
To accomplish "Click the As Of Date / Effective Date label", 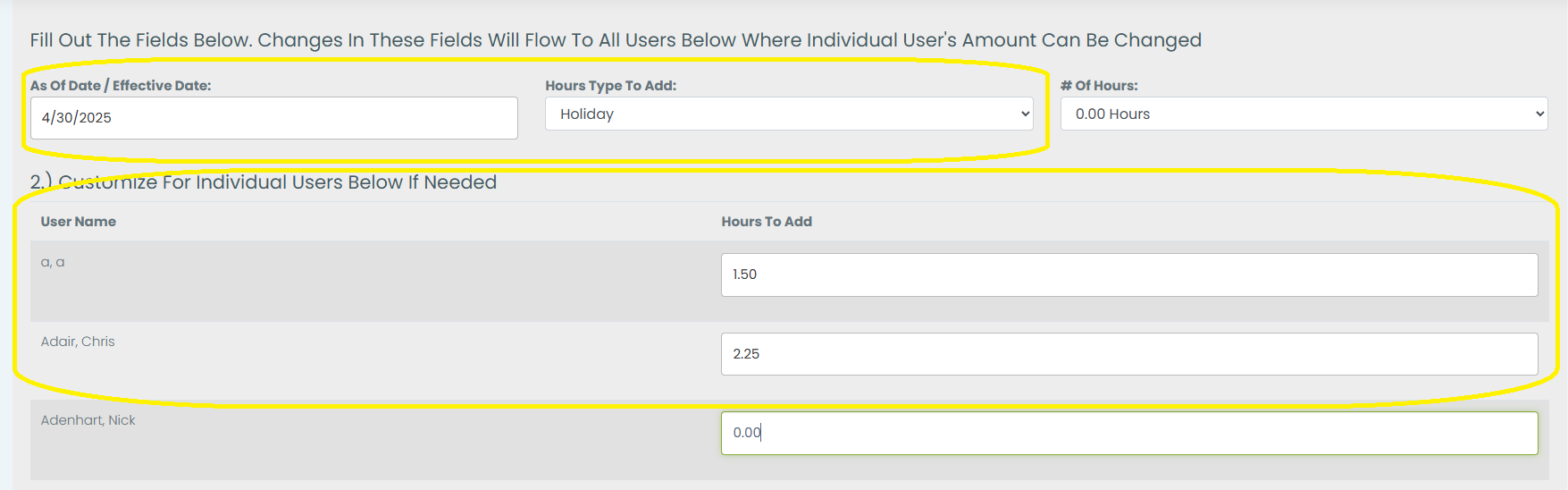I will pos(121,86).
